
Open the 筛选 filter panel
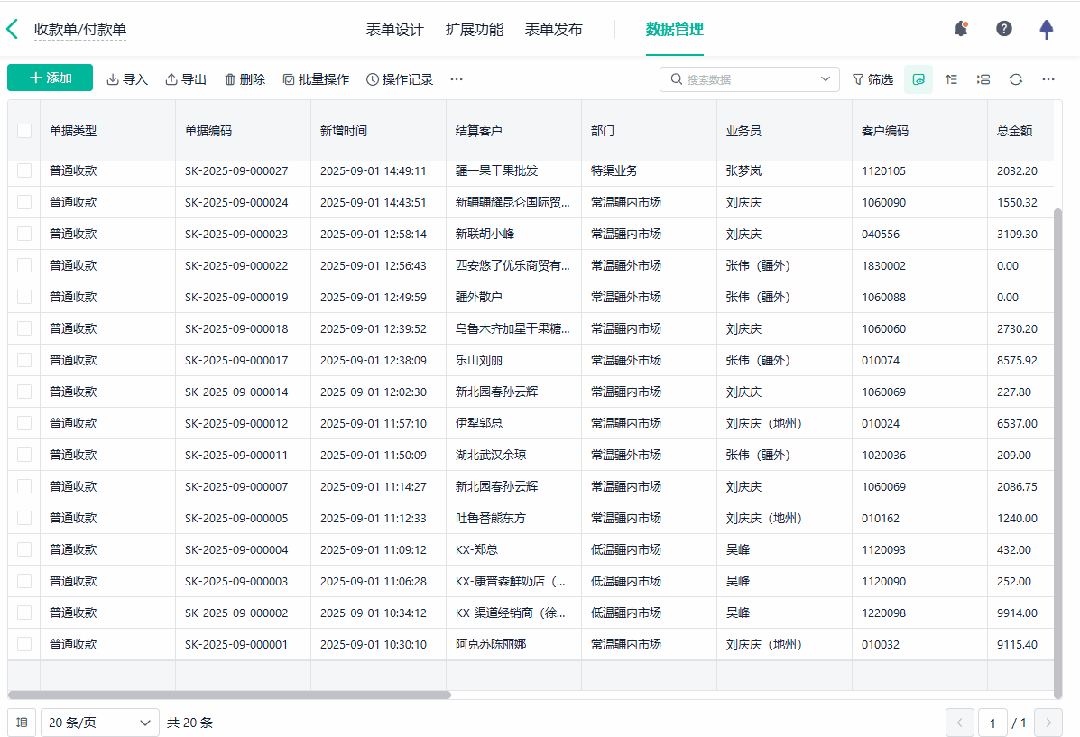(873, 79)
